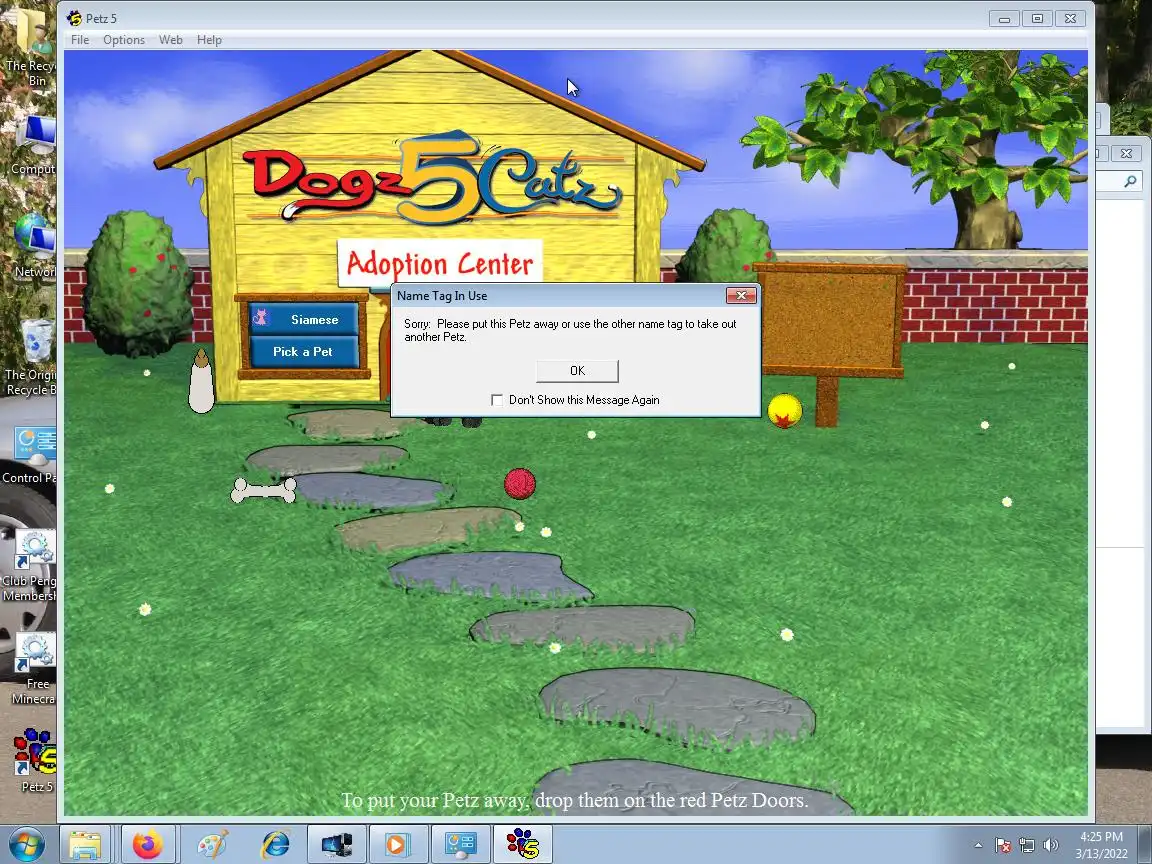Viewport: 1152px width, 864px height.
Task: Show hidden system tray icons
Action: pyautogui.click(x=978, y=846)
